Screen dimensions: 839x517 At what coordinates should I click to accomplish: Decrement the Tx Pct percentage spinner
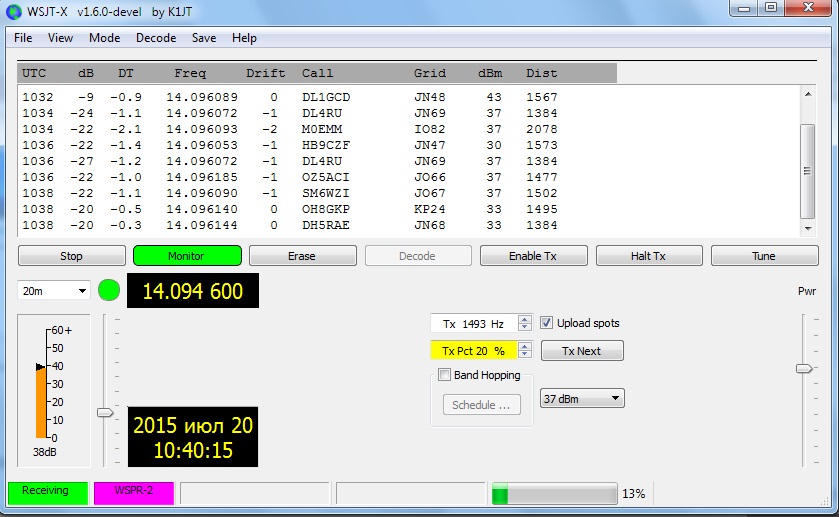pyautogui.click(x=525, y=355)
